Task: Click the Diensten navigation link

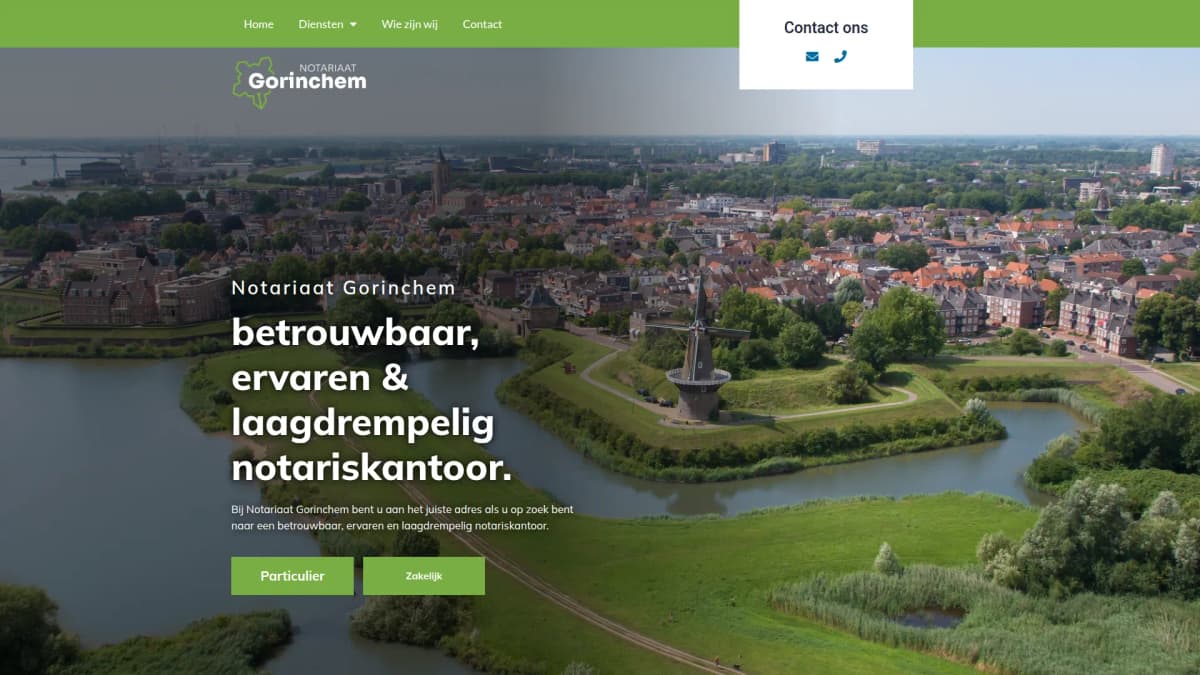Action: (x=320, y=24)
